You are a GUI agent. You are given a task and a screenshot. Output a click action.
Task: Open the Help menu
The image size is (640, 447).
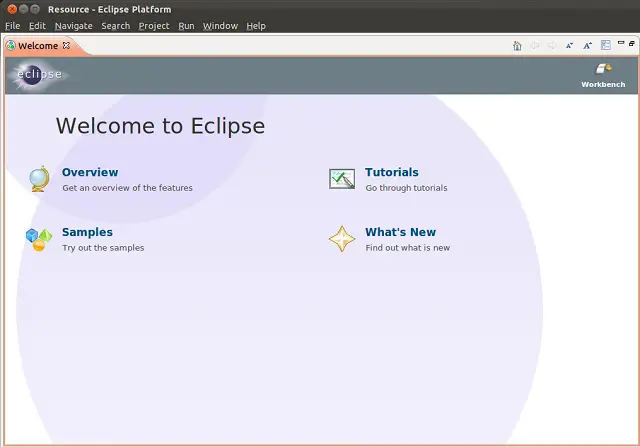[x=256, y=26]
